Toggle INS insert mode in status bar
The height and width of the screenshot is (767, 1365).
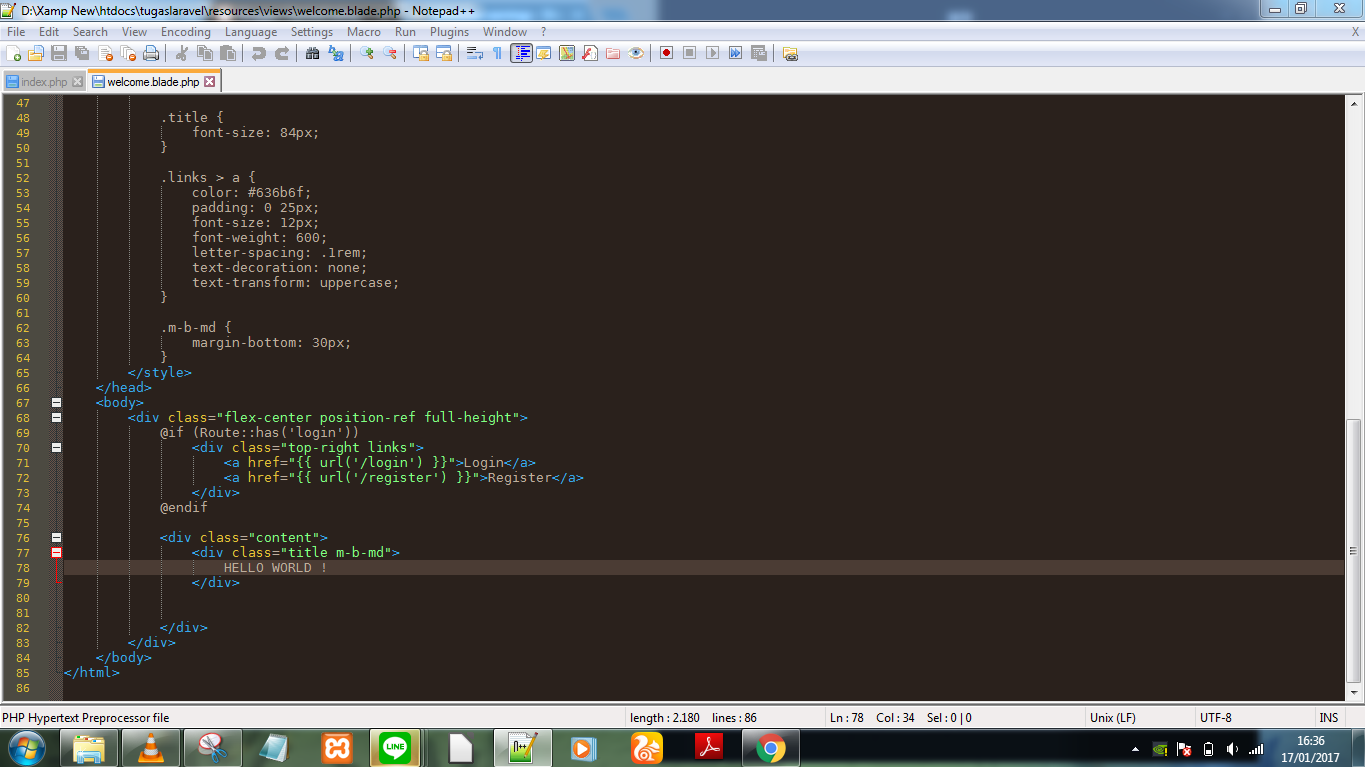pyautogui.click(x=1328, y=718)
